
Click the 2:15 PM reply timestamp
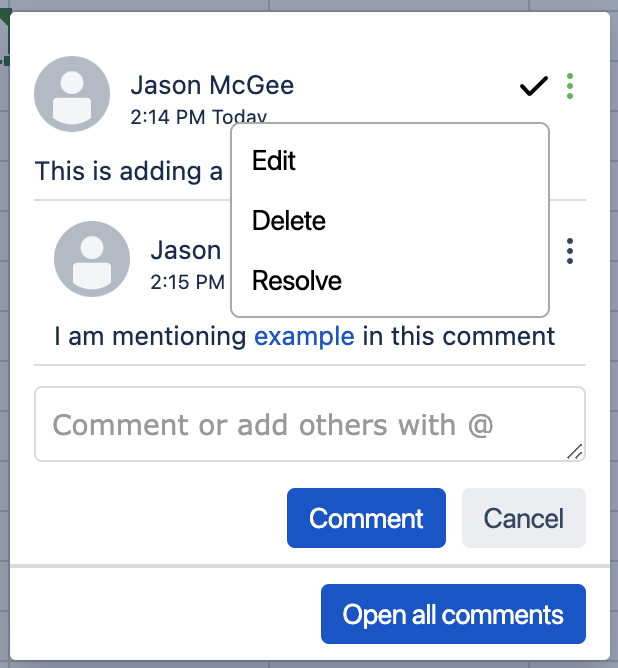(x=187, y=282)
